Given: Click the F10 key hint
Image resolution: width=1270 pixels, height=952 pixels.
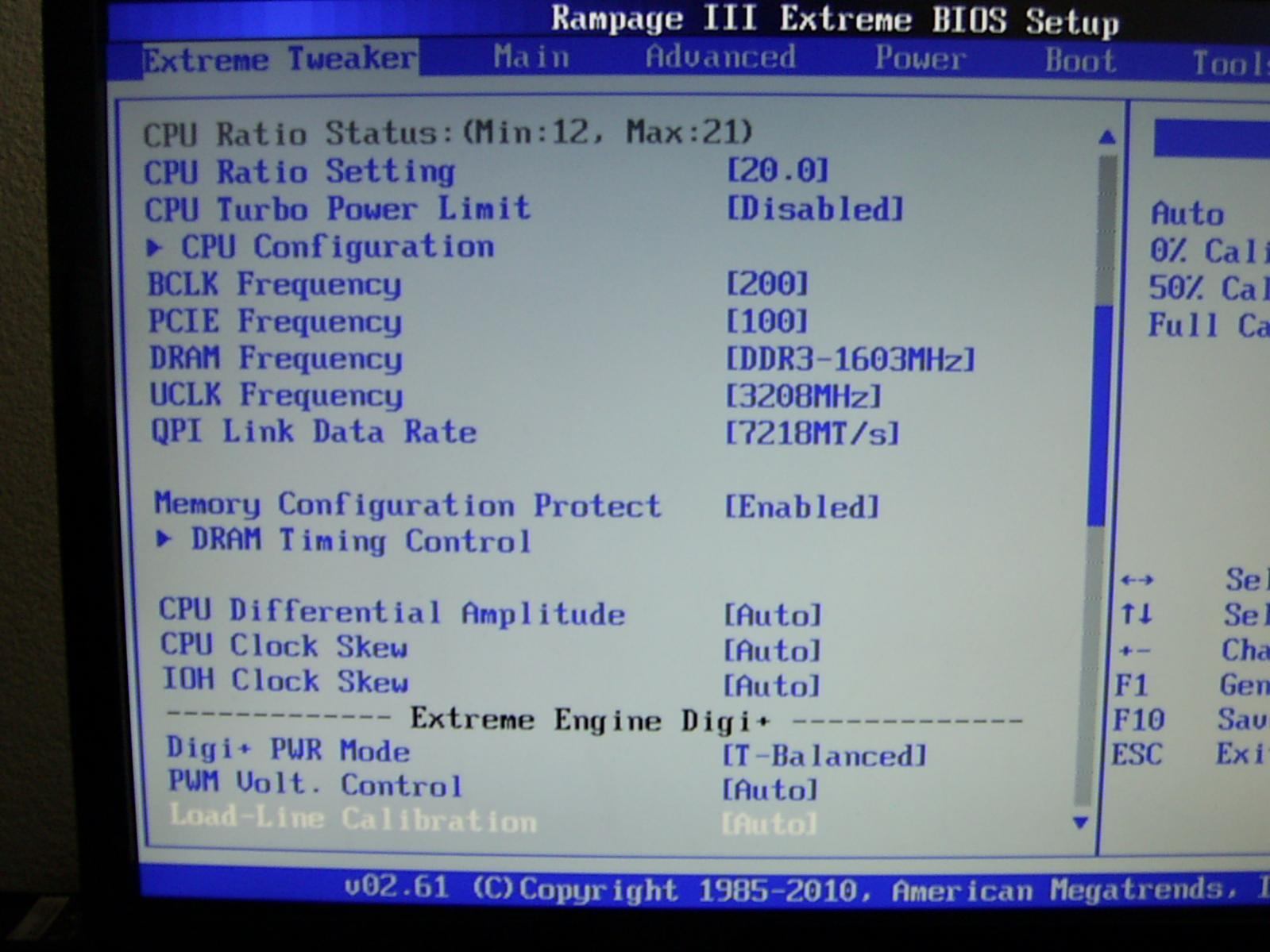Looking at the screenshot, I should tap(1139, 719).
